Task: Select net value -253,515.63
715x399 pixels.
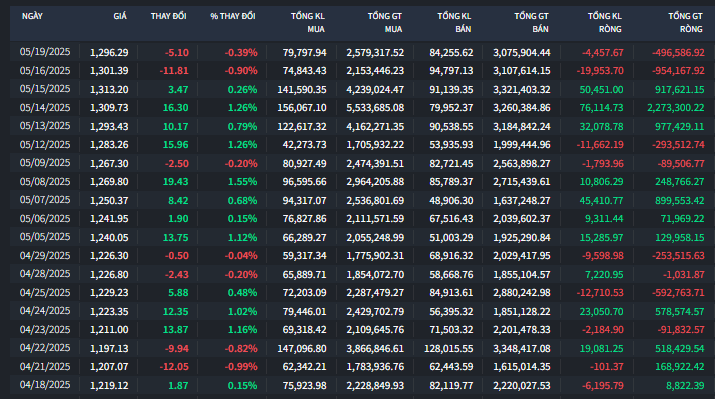Action: pos(678,255)
